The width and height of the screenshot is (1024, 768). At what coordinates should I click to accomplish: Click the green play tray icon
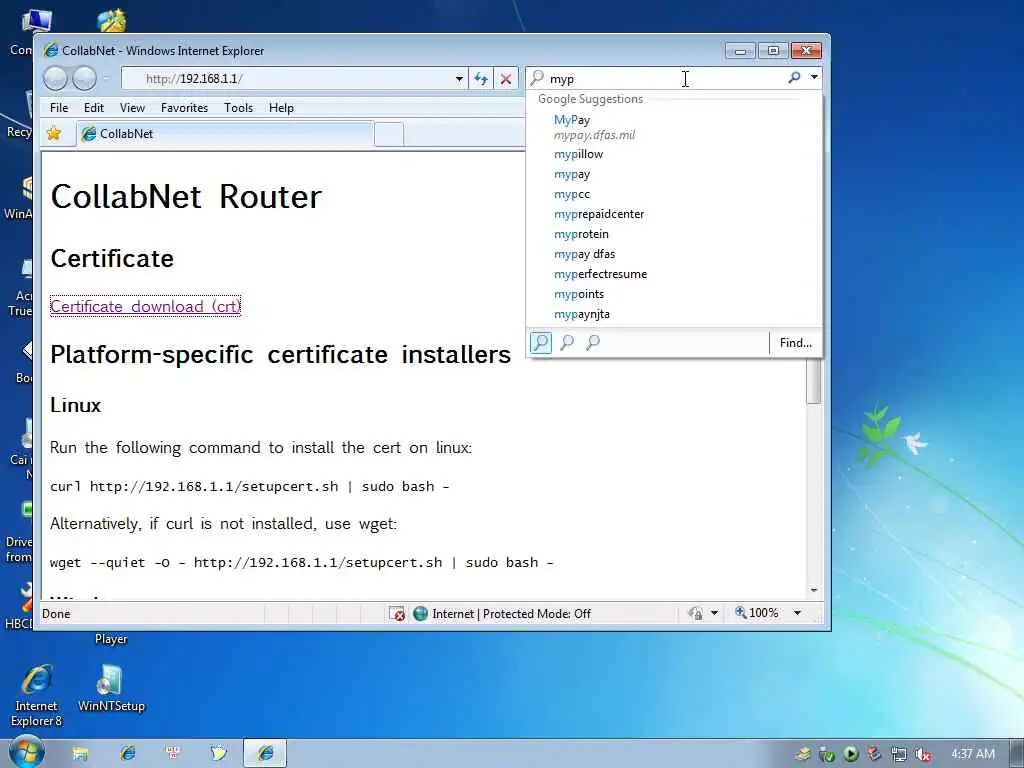[851, 754]
